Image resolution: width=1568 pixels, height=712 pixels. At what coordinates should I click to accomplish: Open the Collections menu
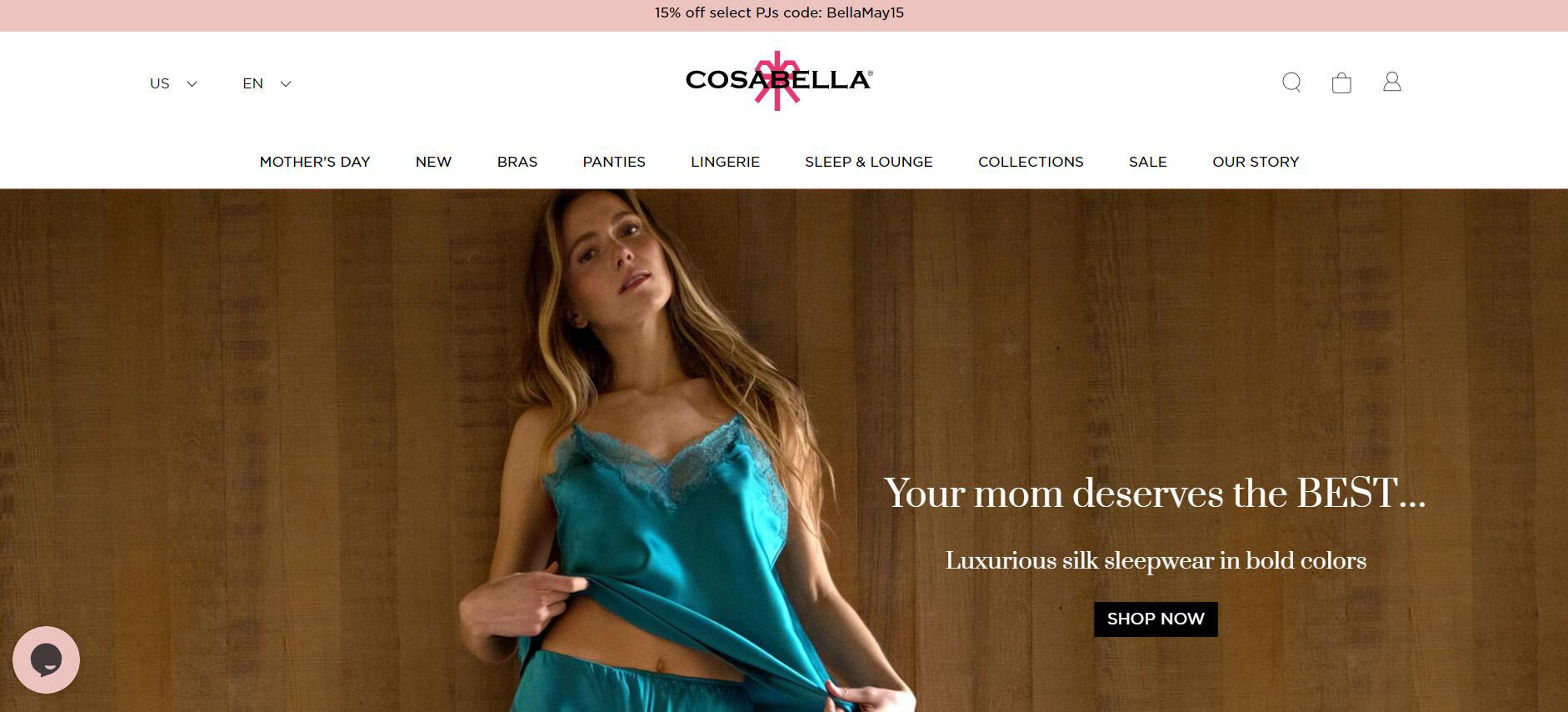click(1031, 162)
